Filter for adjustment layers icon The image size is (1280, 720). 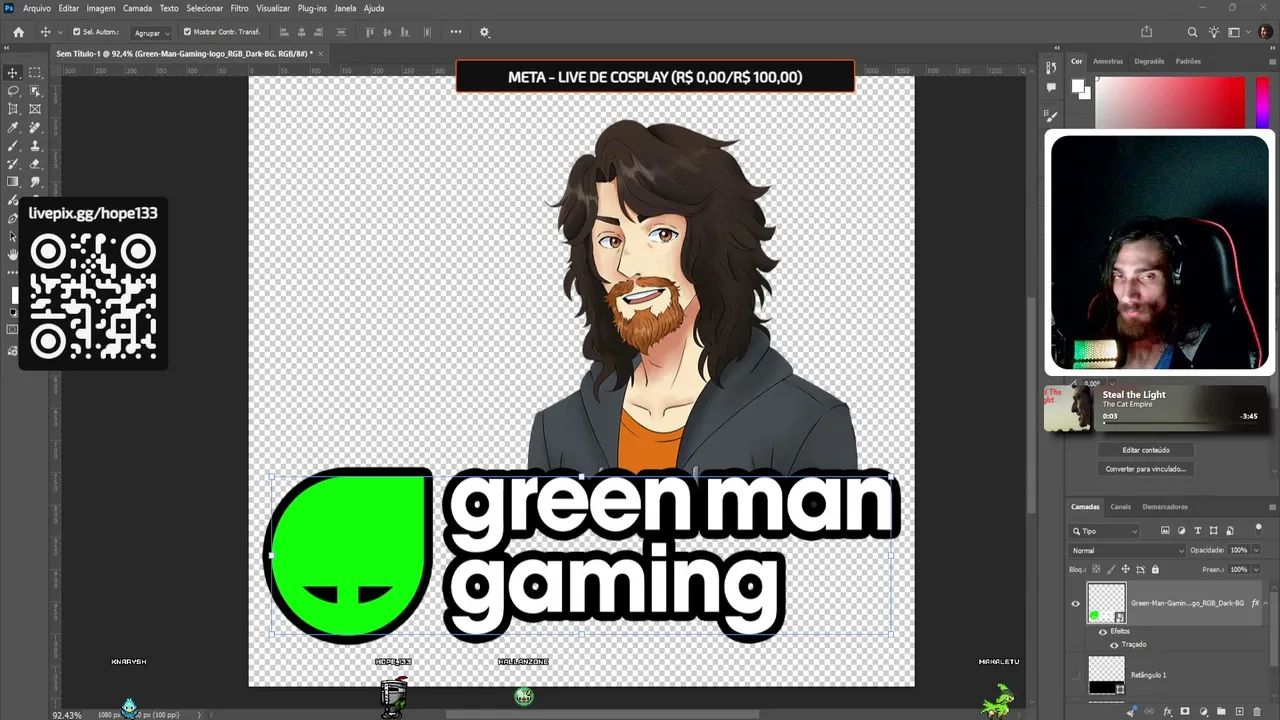tap(1181, 531)
